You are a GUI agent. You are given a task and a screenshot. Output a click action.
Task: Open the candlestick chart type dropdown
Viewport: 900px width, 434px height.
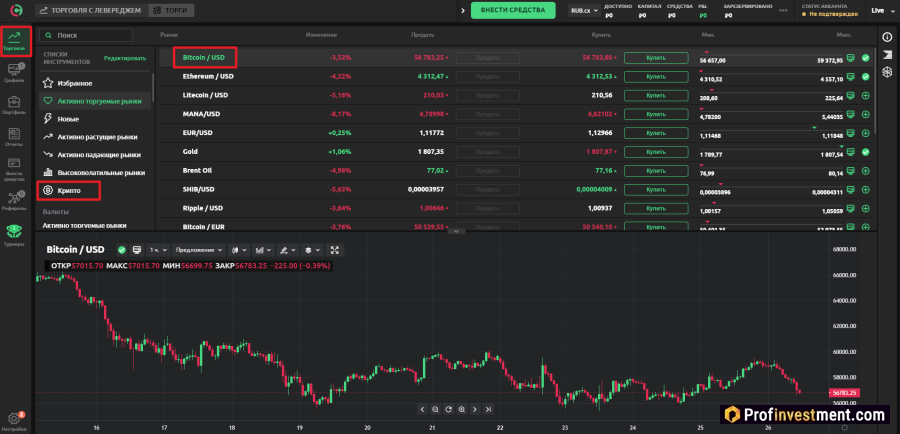coord(239,250)
